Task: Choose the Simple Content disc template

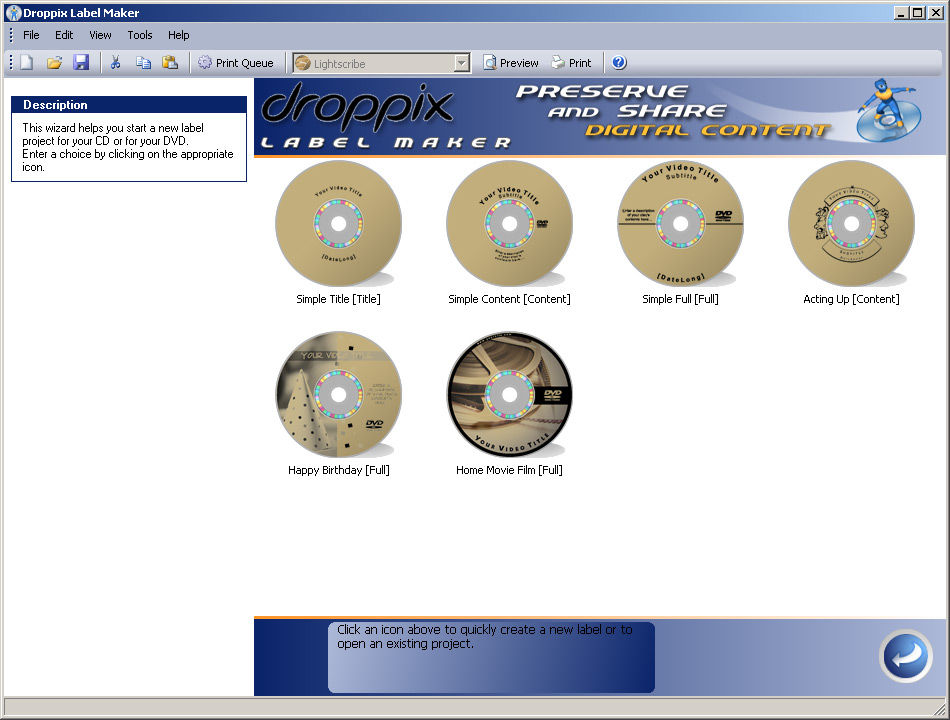Action: [510, 224]
